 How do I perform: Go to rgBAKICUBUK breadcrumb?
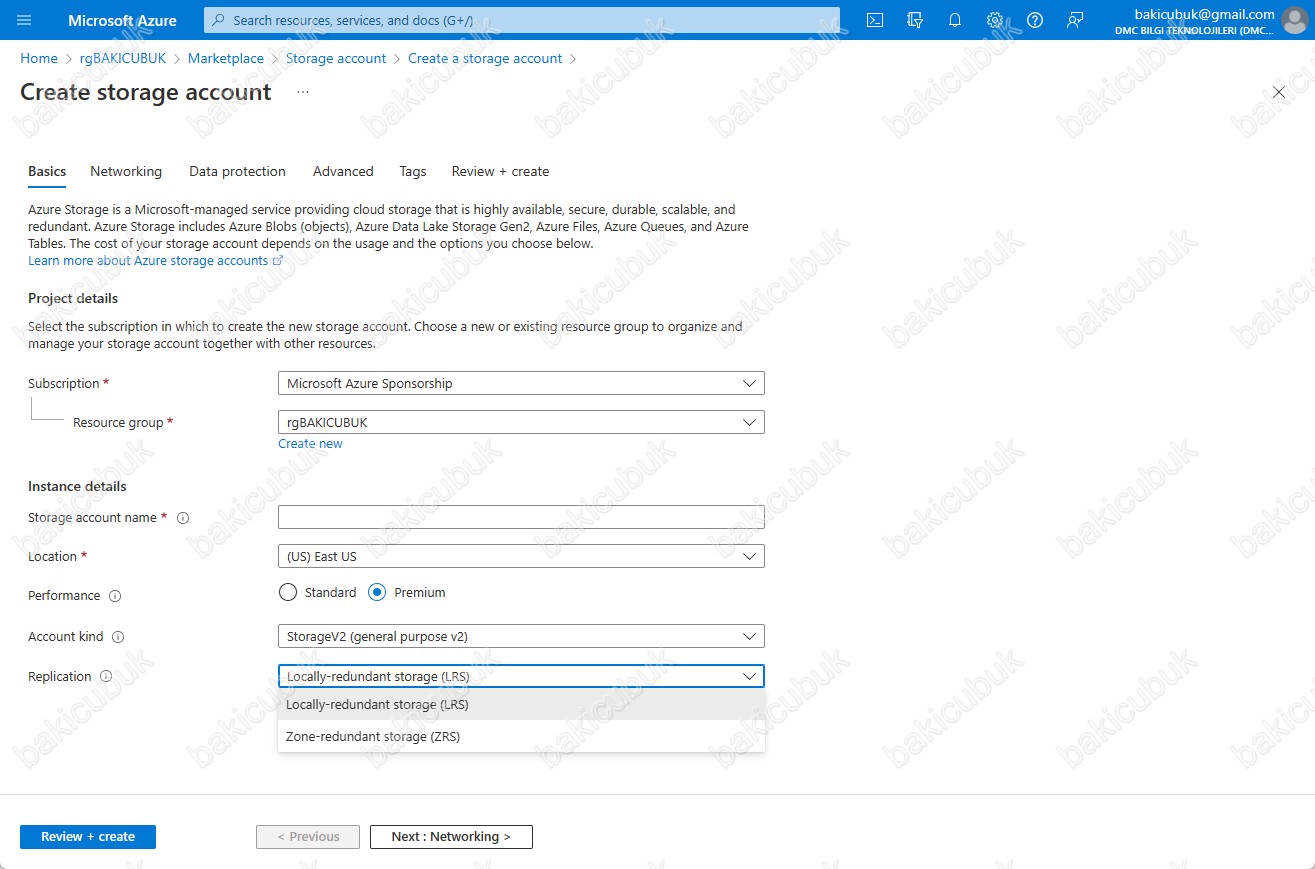[123, 59]
